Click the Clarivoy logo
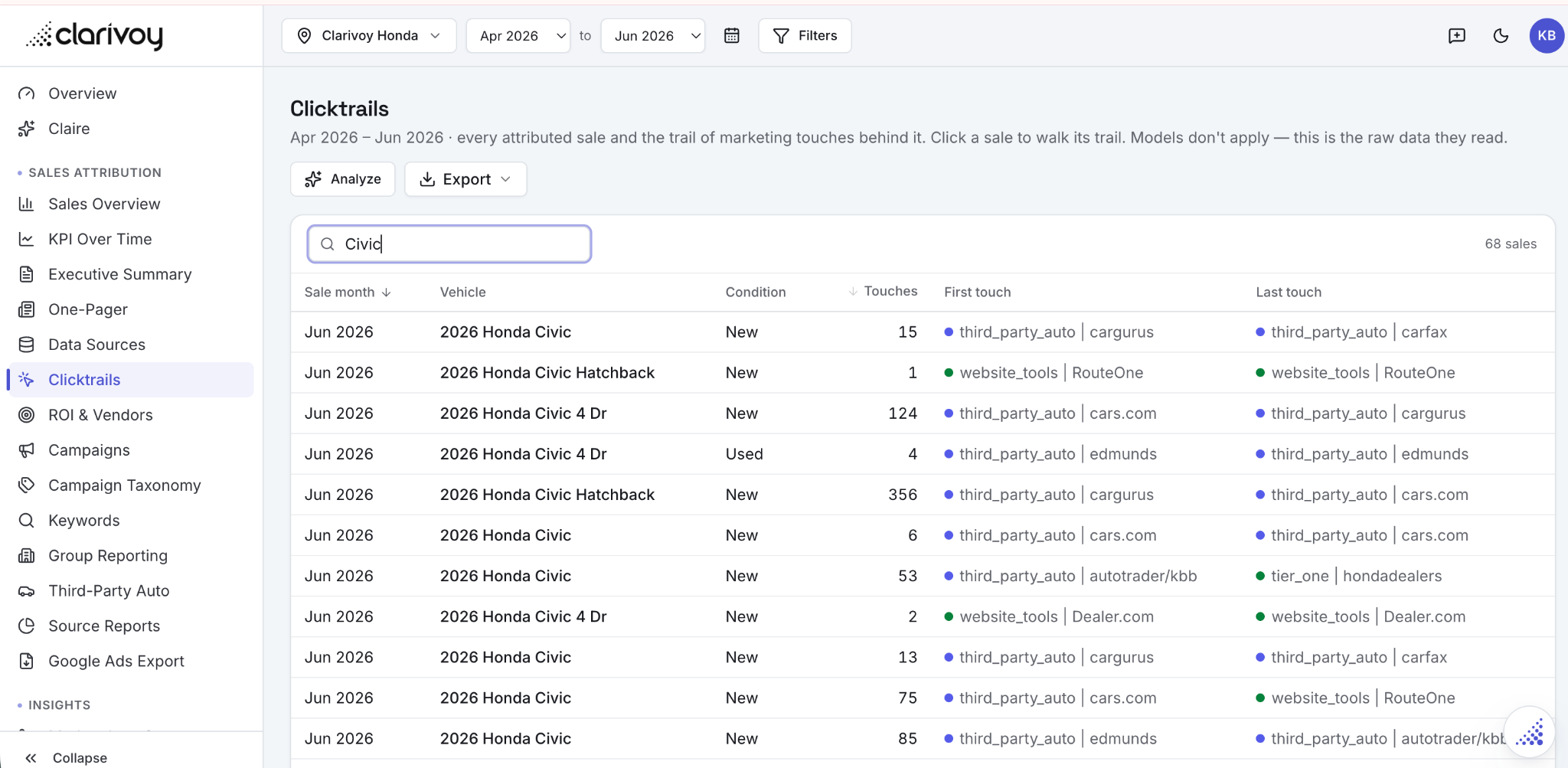This screenshot has width=1568, height=768. click(x=95, y=35)
